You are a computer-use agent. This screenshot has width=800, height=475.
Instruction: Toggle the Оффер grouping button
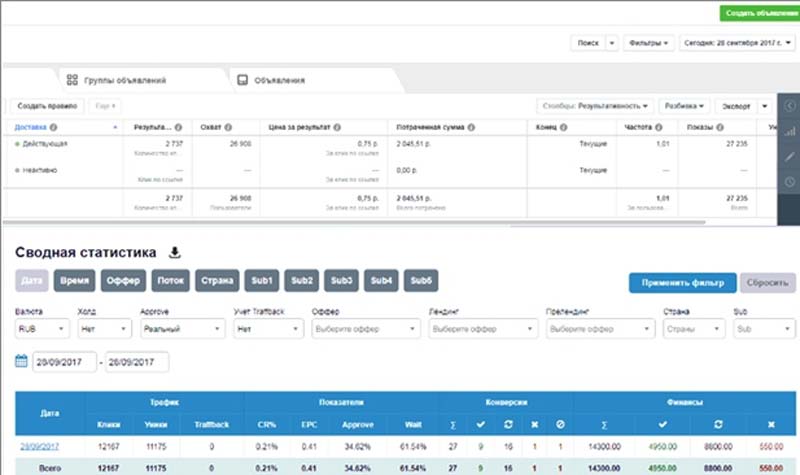coord(123,281)
